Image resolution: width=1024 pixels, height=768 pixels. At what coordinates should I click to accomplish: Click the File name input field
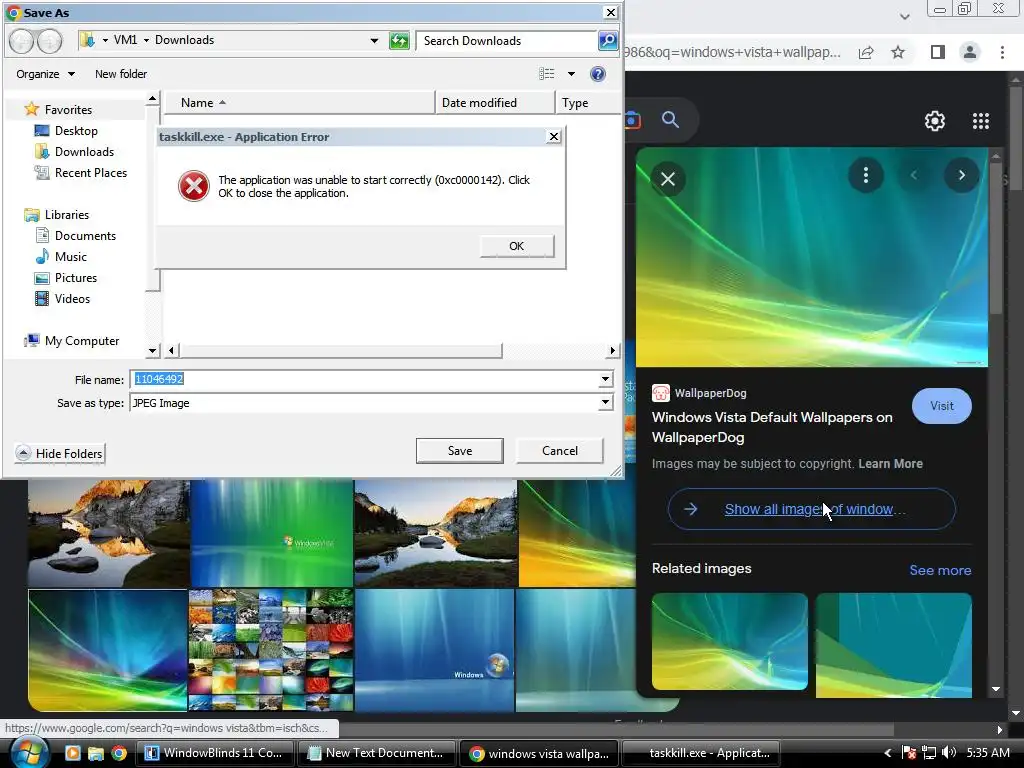click(364, 379)
